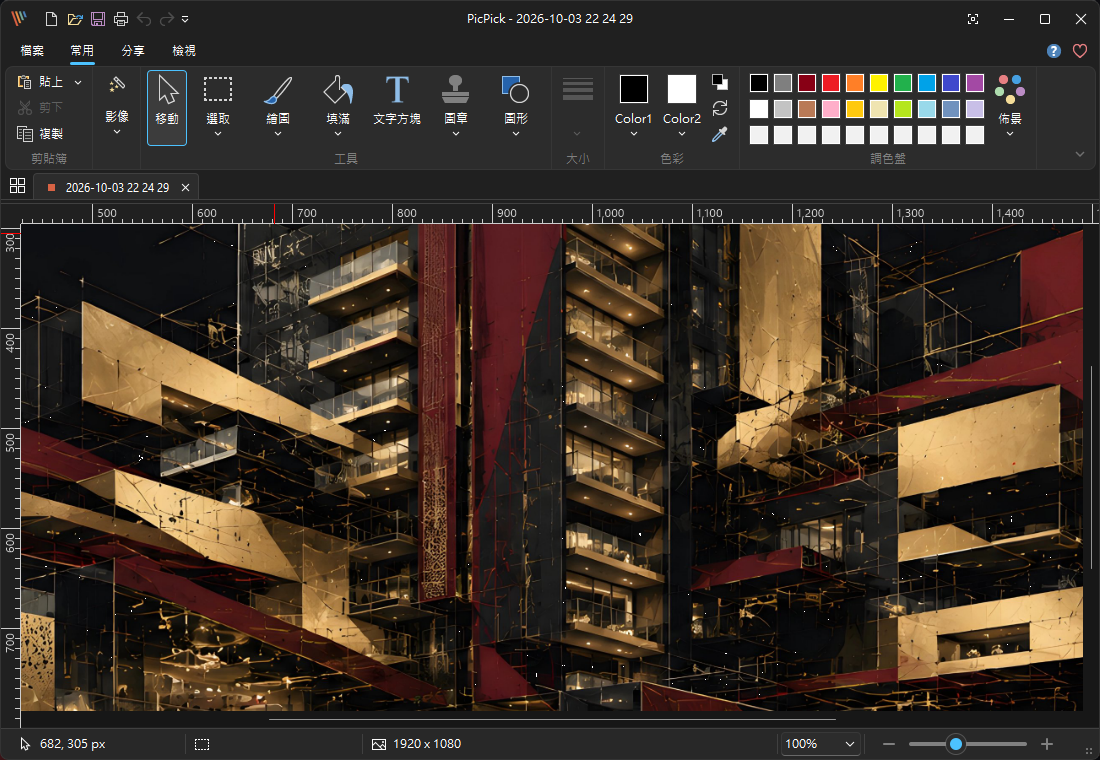
Task: Click the blue help question mark icon
Action: click(x=1054, y=51)
